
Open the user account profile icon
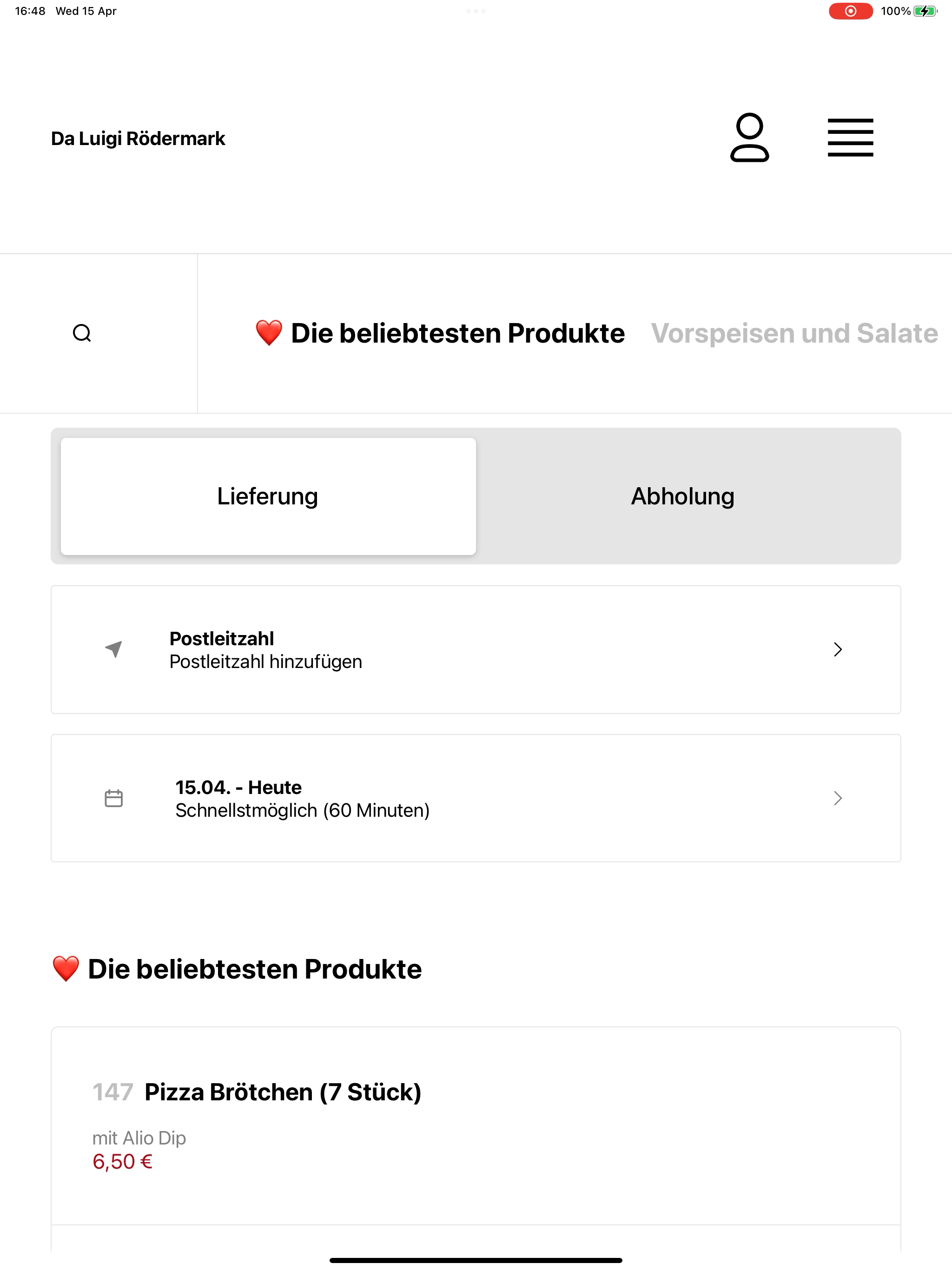coord(749,138)
